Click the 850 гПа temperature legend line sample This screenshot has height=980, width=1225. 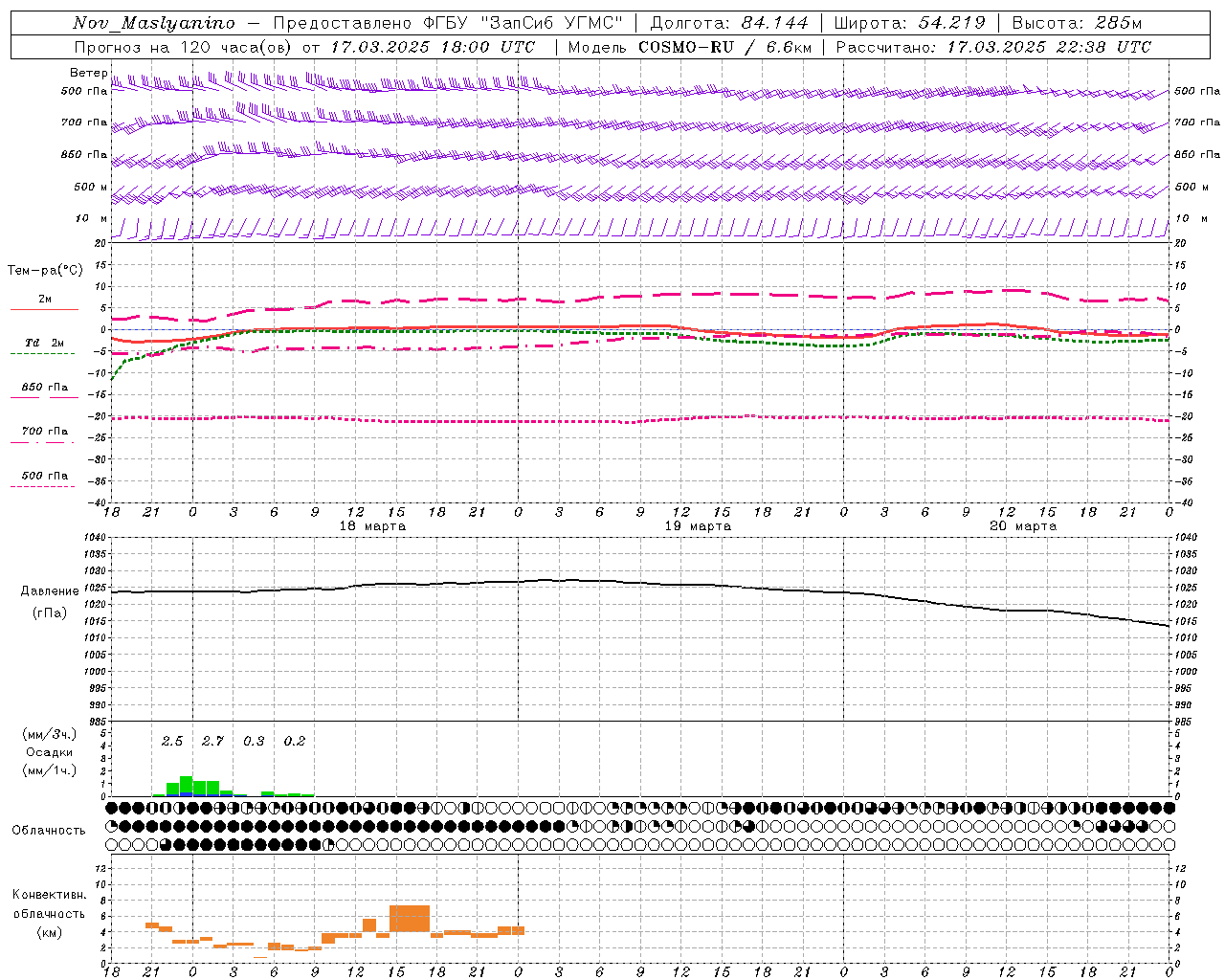[x=42, y=398]
